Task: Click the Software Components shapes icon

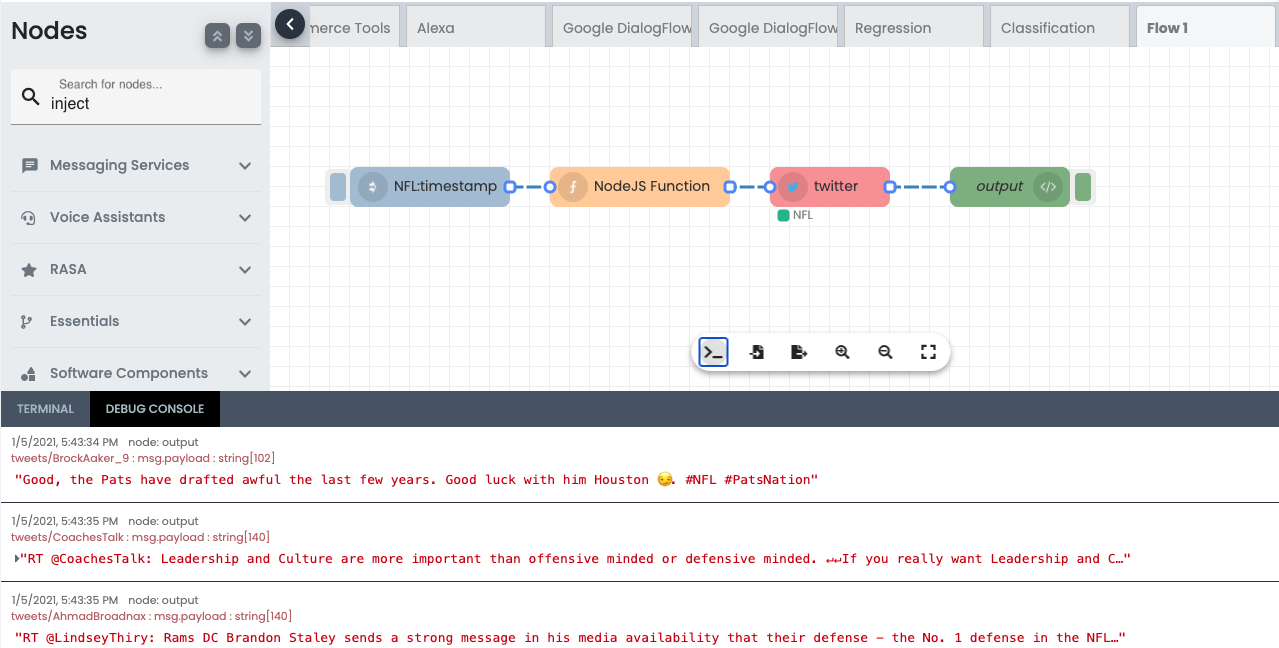Action: pyautogui.click(x=29, y=374)
